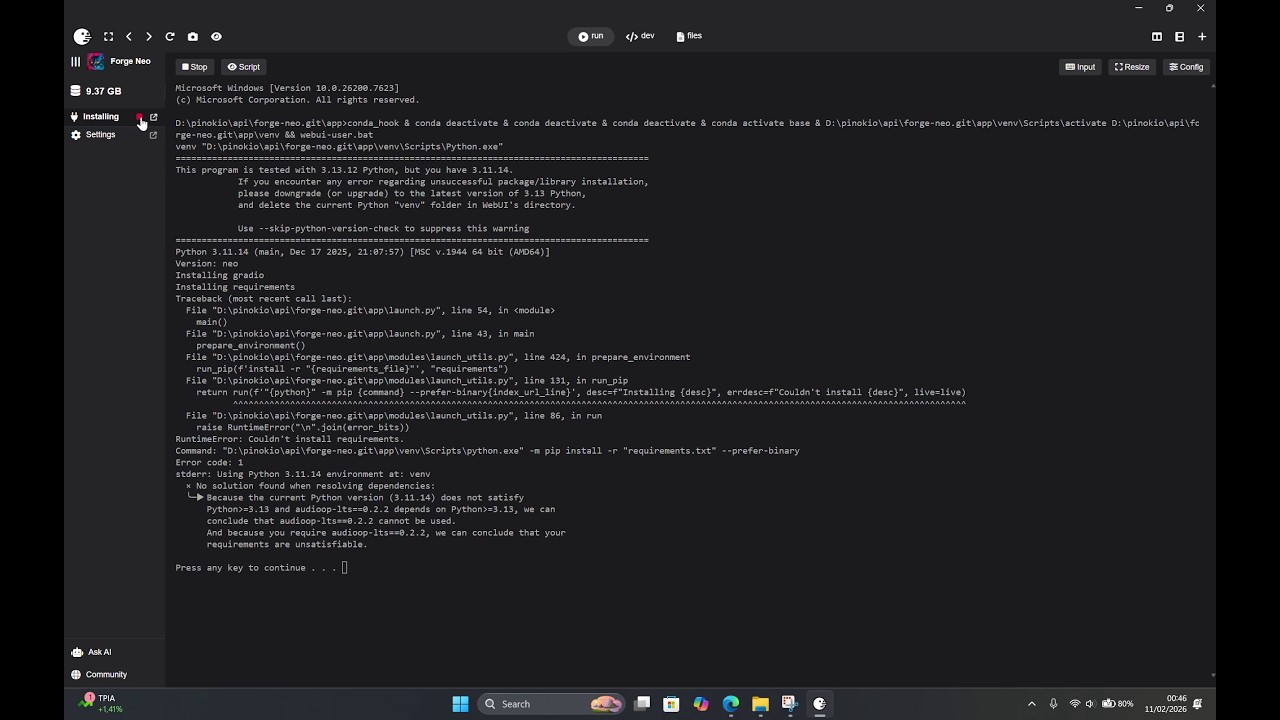Open Task View on taskbar

642,704
